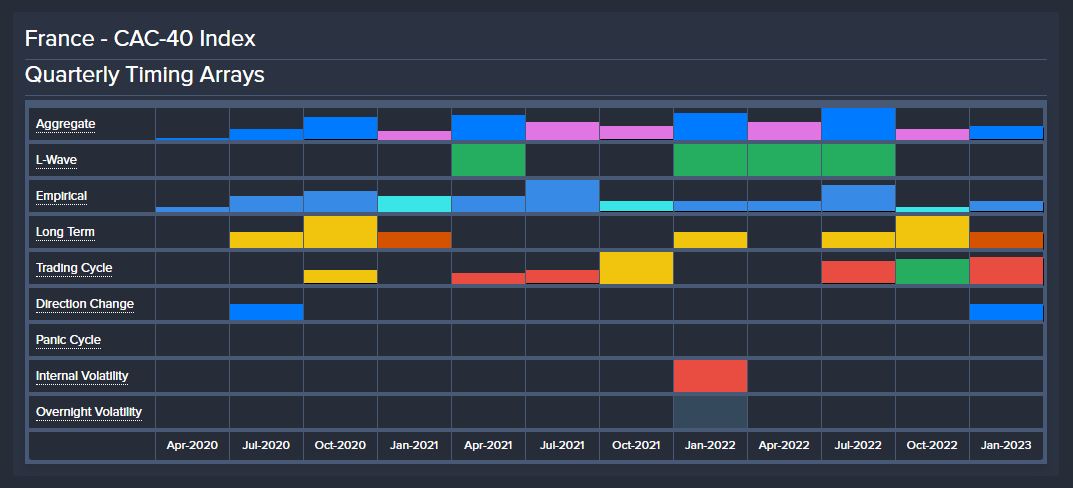Image resolution: width=1073 pixels, height=488 pixels.
Task: Click the blue Aggregate bar in Apr-2021
Action: 489,127
